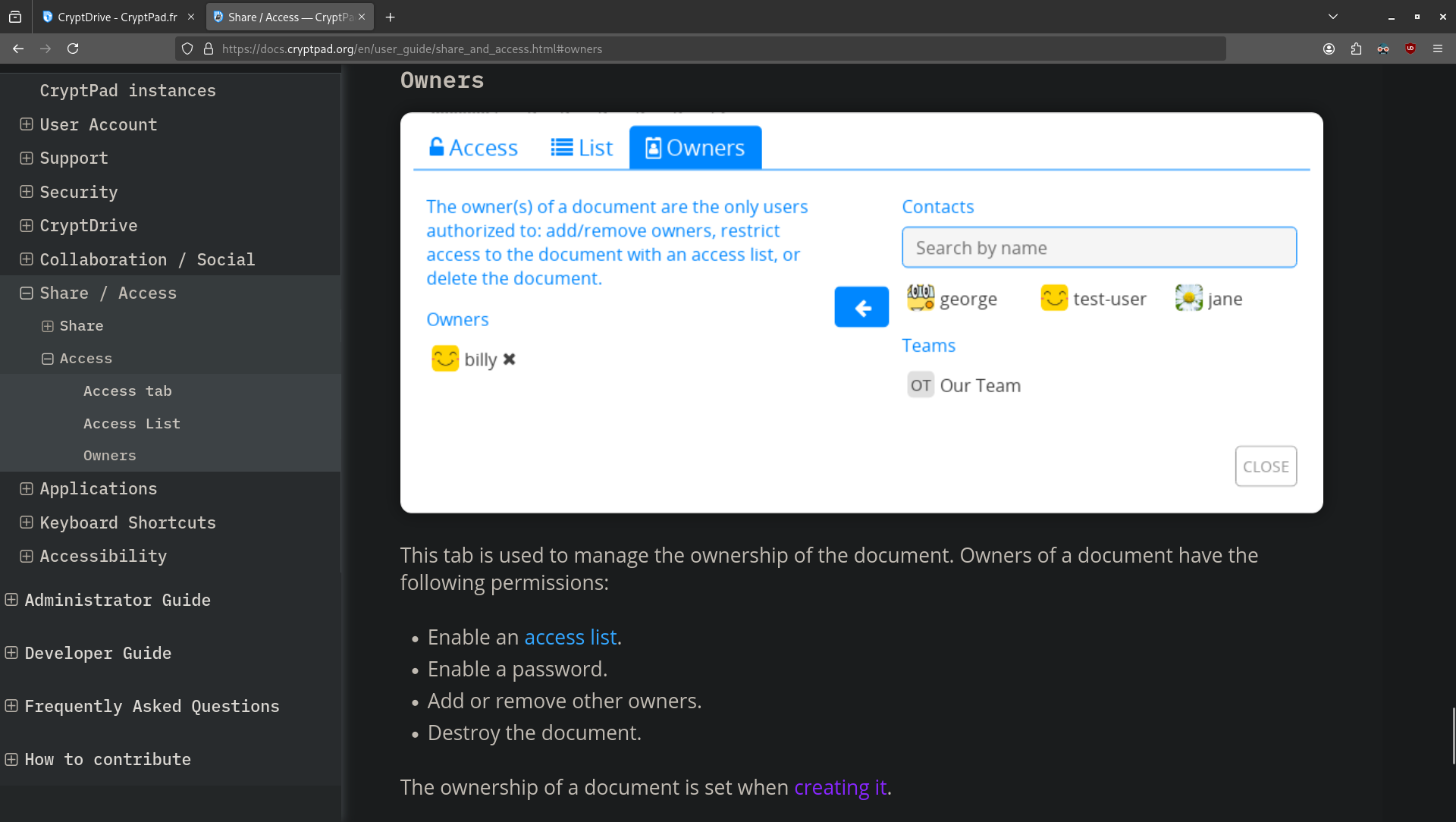Expand the Applications section
The width and height of the screenshot is (1456, 822).
point(27,489)
